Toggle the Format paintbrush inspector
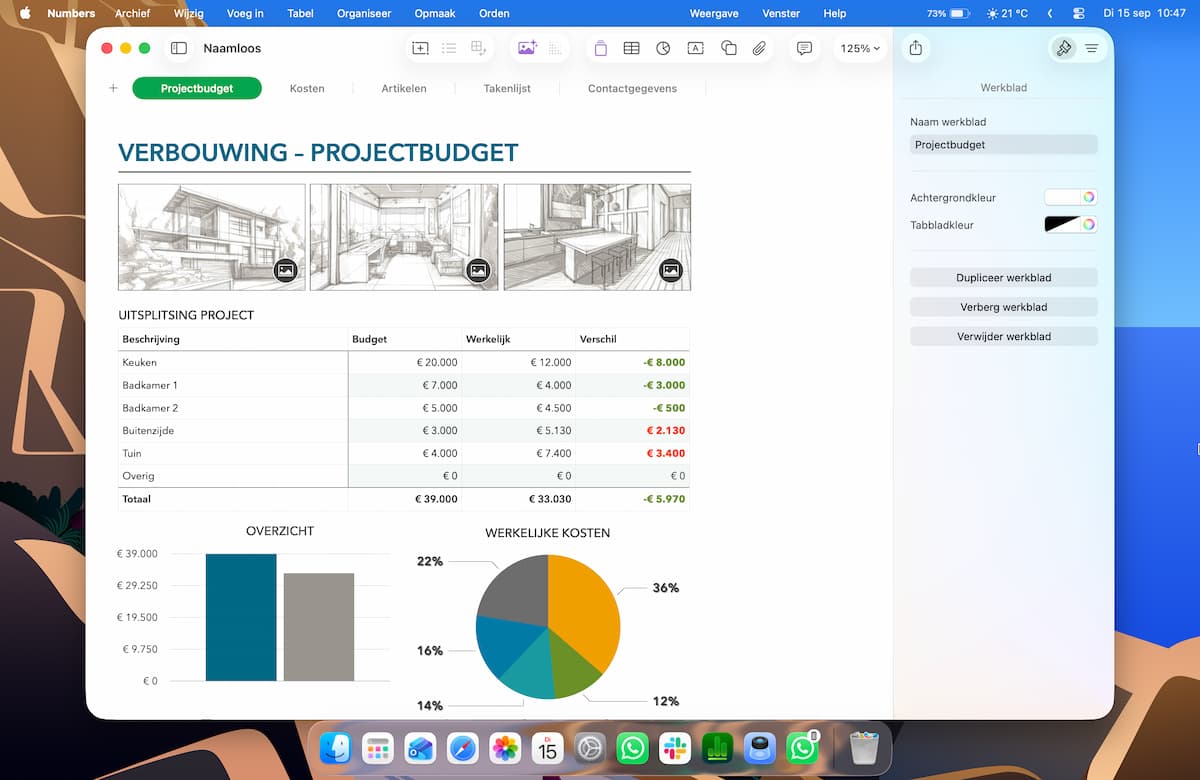This screenshot has height=780, width=1200. click(x=1064, y=48)
